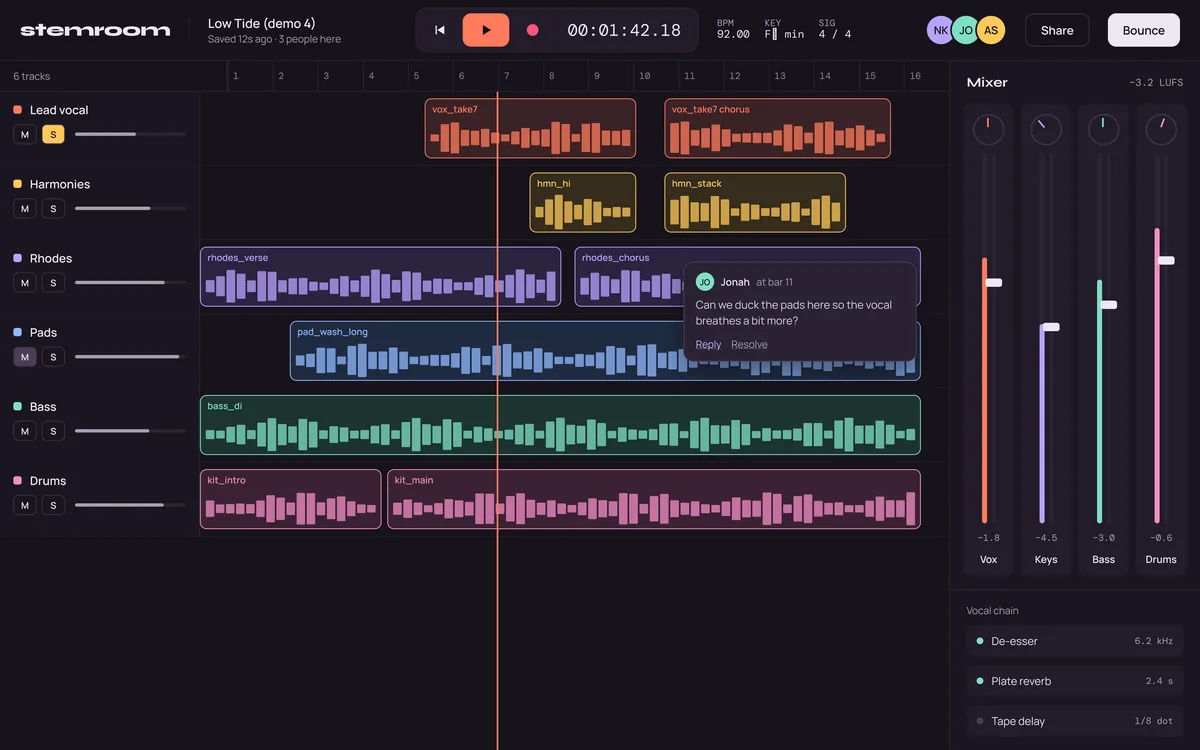Click the Vox mixer fader handle
The image size is (1200, 750).
tap(993, 283)
